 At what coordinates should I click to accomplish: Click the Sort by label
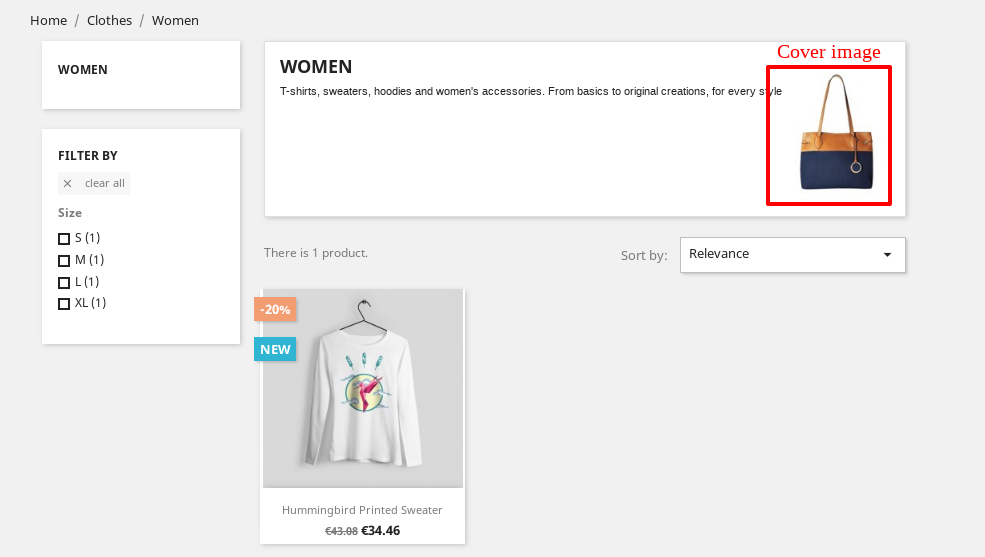644,256
